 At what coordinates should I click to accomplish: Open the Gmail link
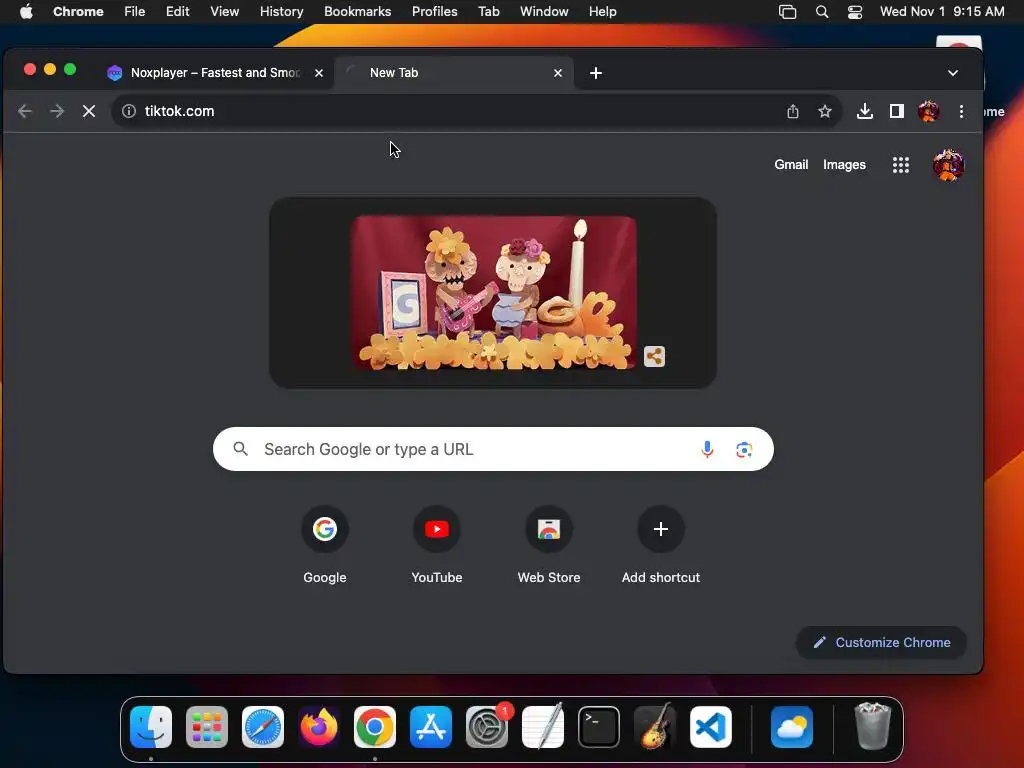coord(791,165)
